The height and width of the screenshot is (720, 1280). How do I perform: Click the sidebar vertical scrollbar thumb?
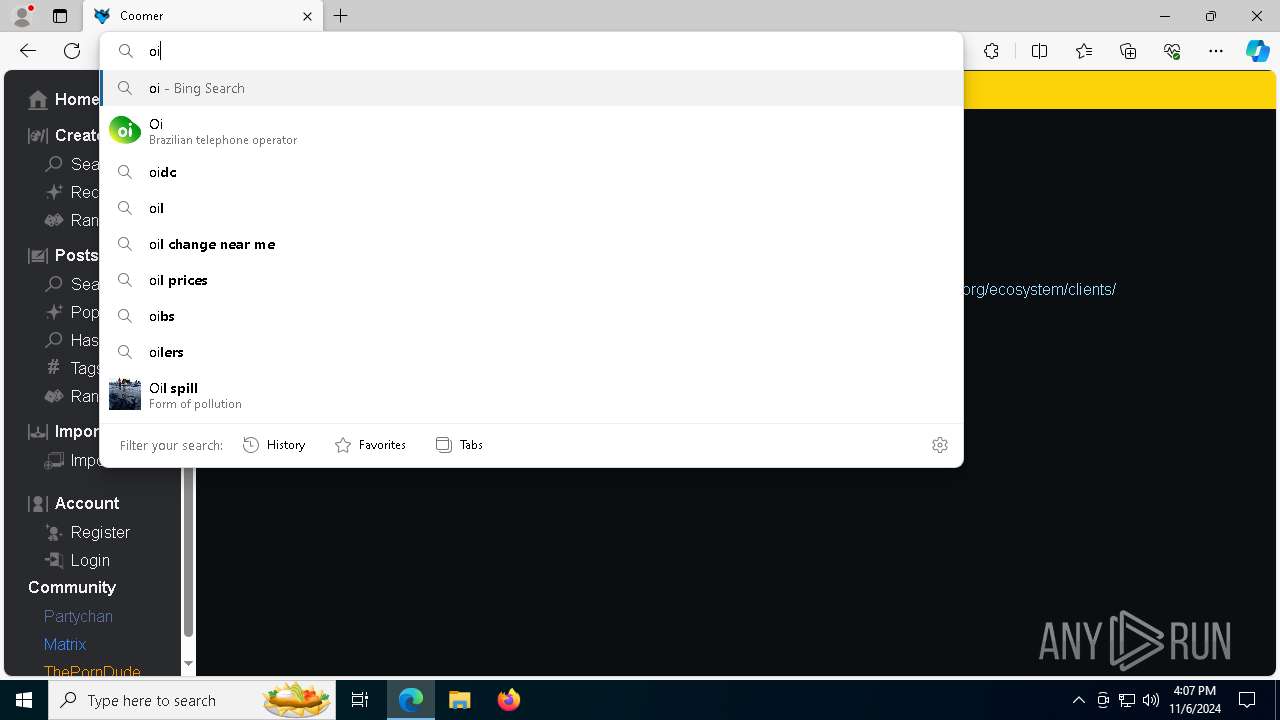(x=188, y=552)
